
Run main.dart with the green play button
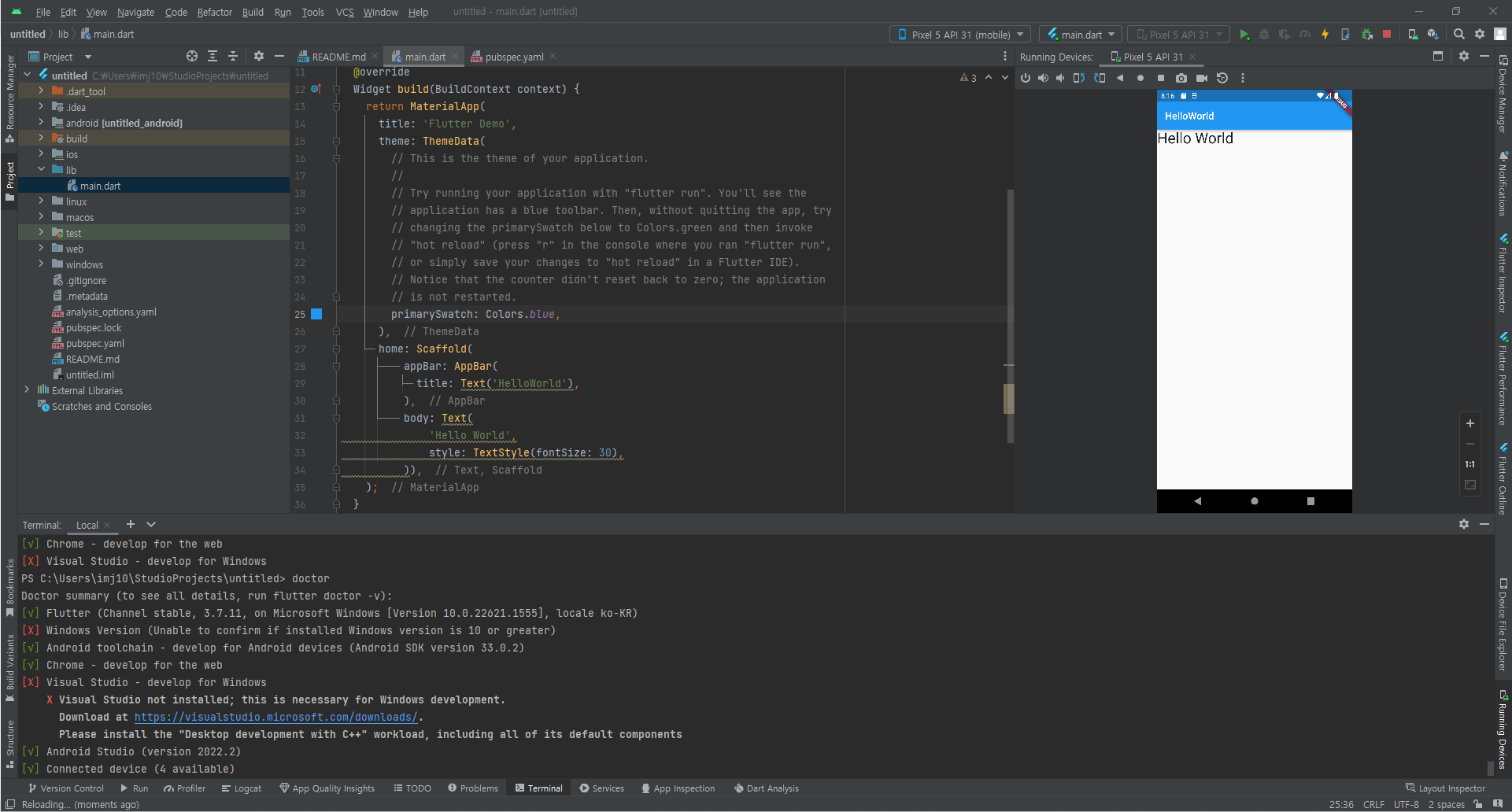(x=1244, y=35)
